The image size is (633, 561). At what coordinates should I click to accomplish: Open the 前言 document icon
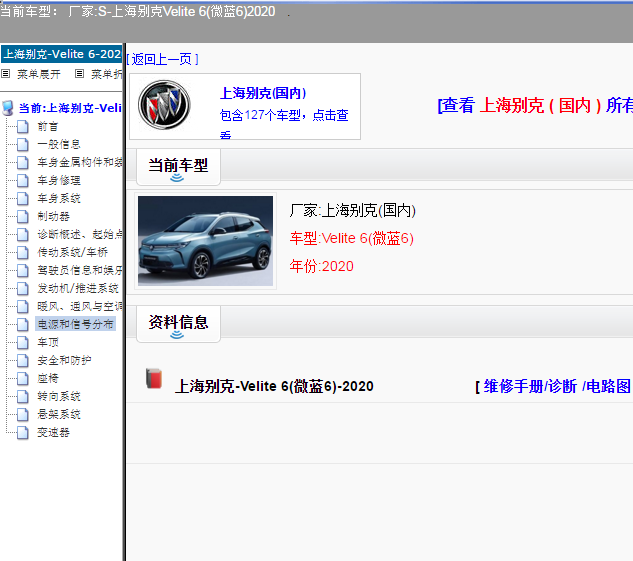pyautogui.click(x=23, y=126)
